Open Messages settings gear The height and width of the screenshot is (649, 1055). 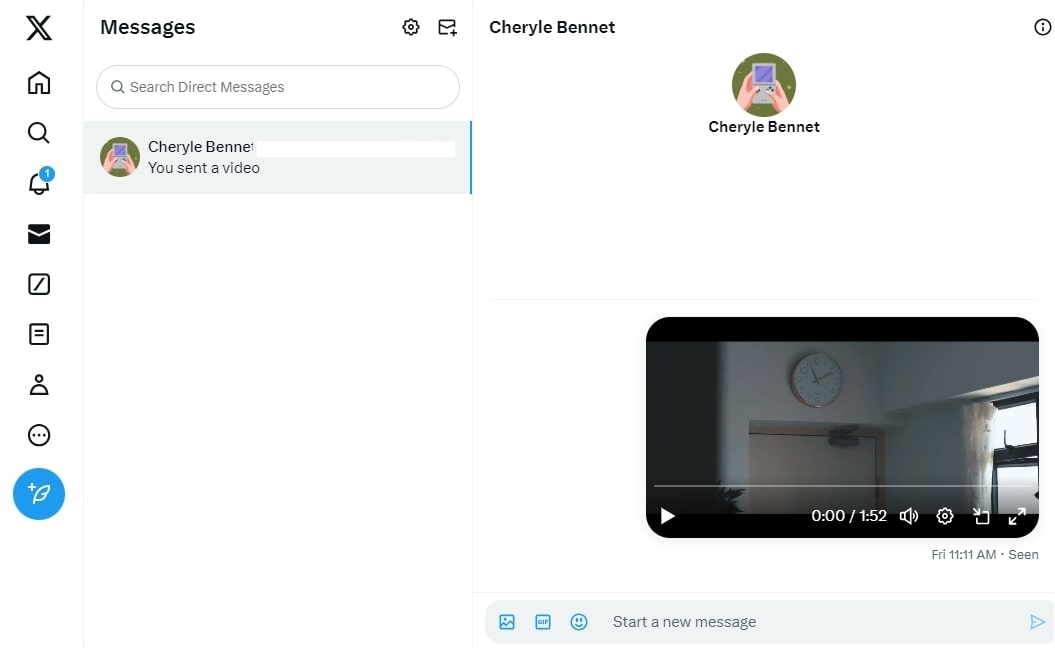(411, 28)
